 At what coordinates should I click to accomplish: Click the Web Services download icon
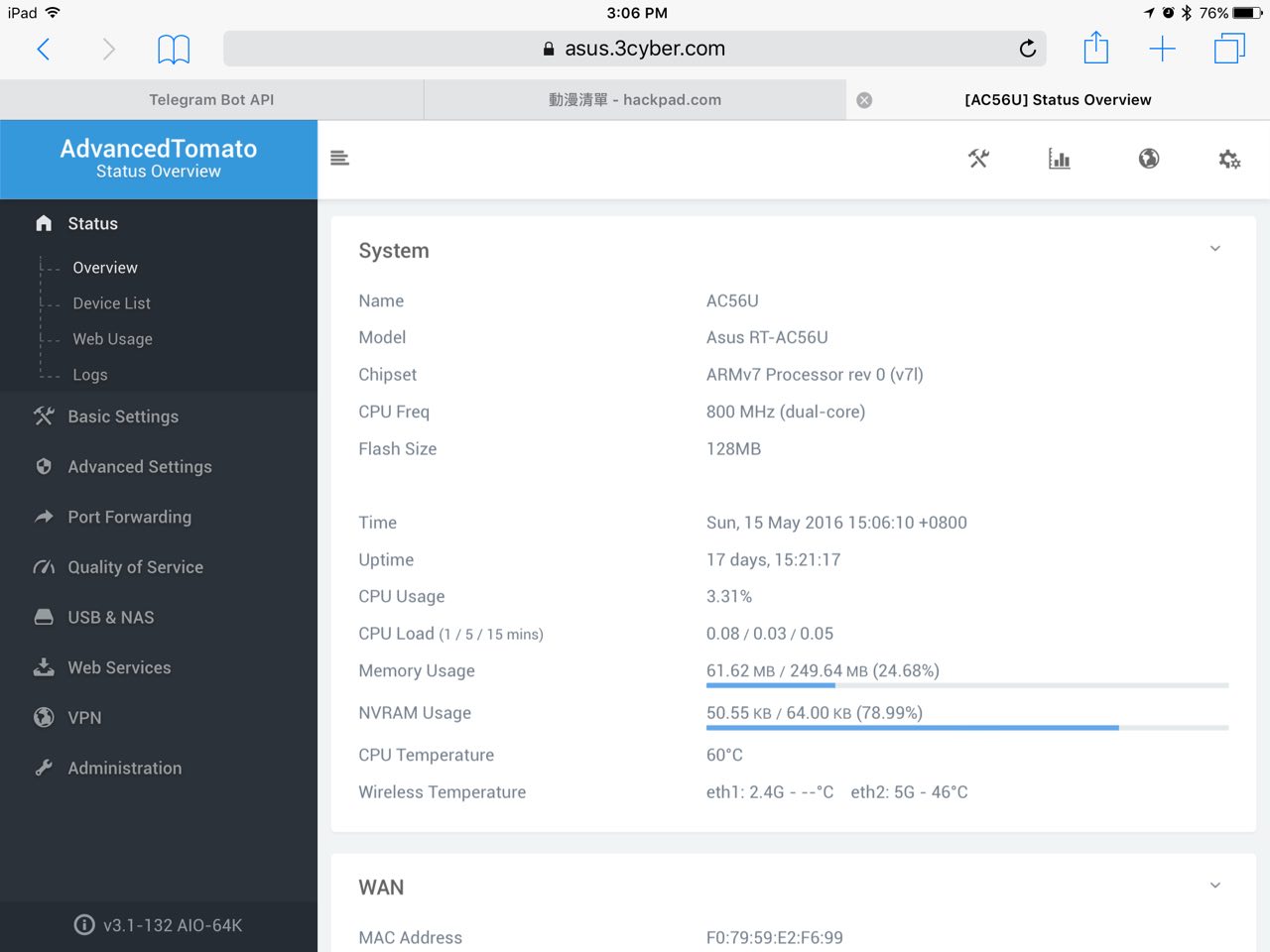(44, 667)
